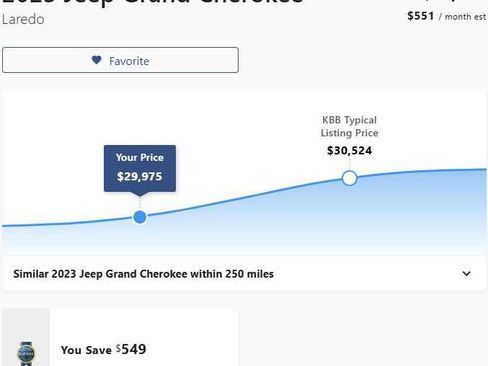Screen dimensions: 488x366
Task: Click the blue Your Price marker dot
Action: (x=140, y=217)
